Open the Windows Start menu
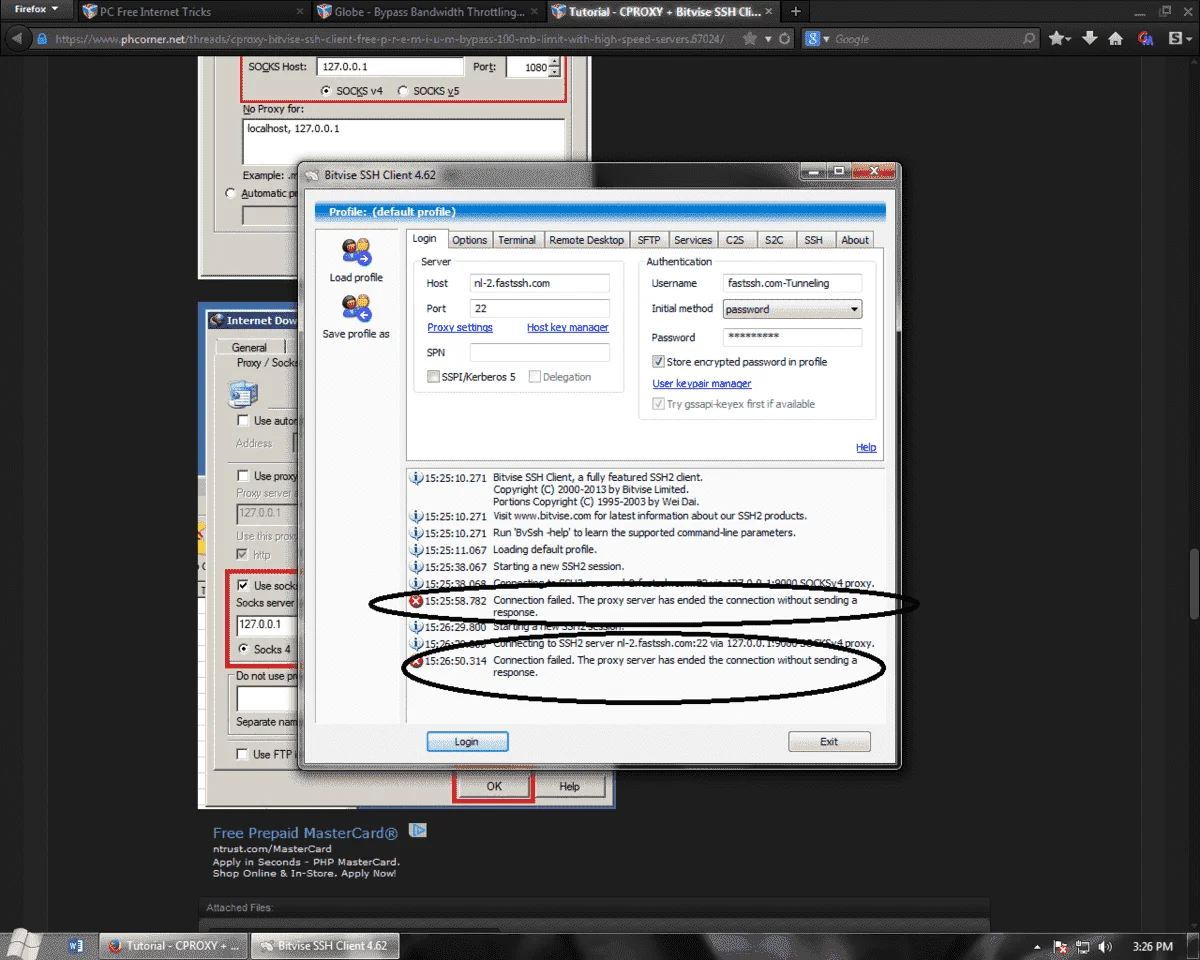1200x960 pixels. tap(25, 944)
